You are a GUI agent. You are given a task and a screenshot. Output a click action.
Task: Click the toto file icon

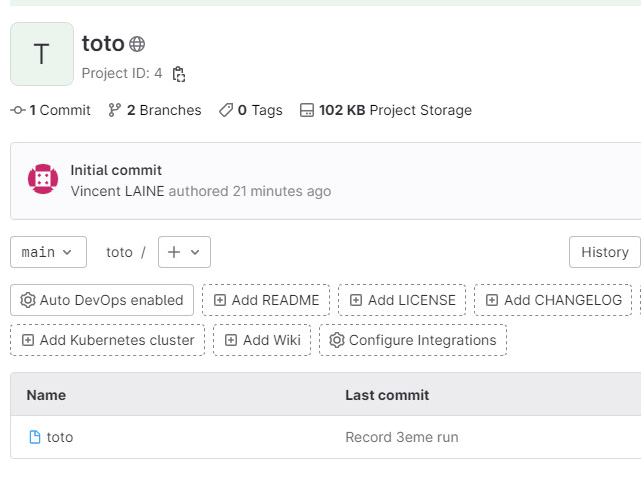pos(35,437)
